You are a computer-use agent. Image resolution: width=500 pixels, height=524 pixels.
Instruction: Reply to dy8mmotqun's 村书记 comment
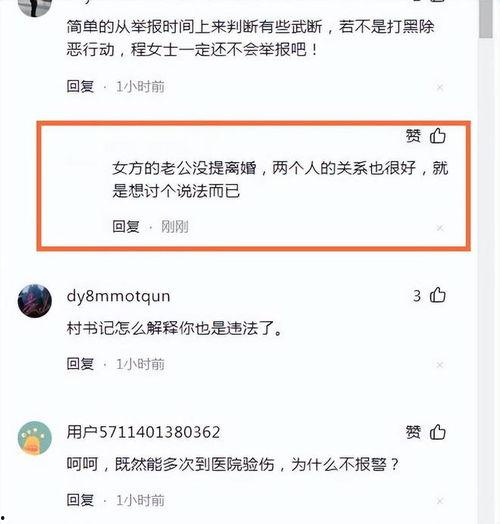tap(80, 364)
